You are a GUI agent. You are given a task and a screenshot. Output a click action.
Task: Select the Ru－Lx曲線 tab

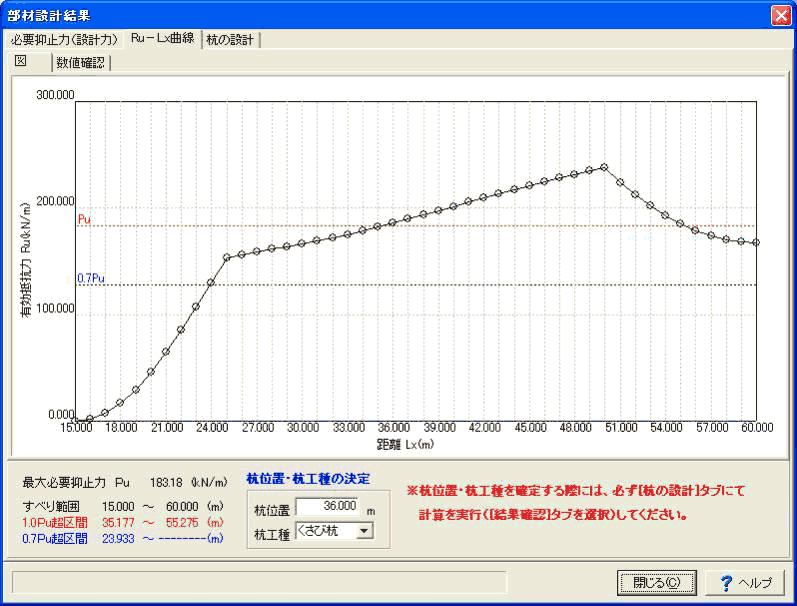162,39
